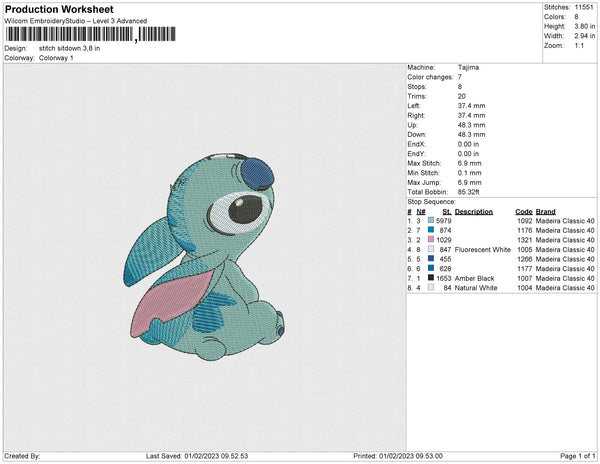Click the 'Left:' measurement label

click(x=414, y=106)
